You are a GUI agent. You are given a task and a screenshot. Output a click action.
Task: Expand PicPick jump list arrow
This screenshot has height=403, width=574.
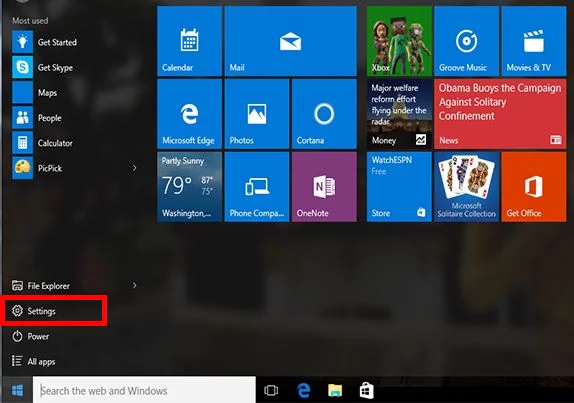[134, 168]
